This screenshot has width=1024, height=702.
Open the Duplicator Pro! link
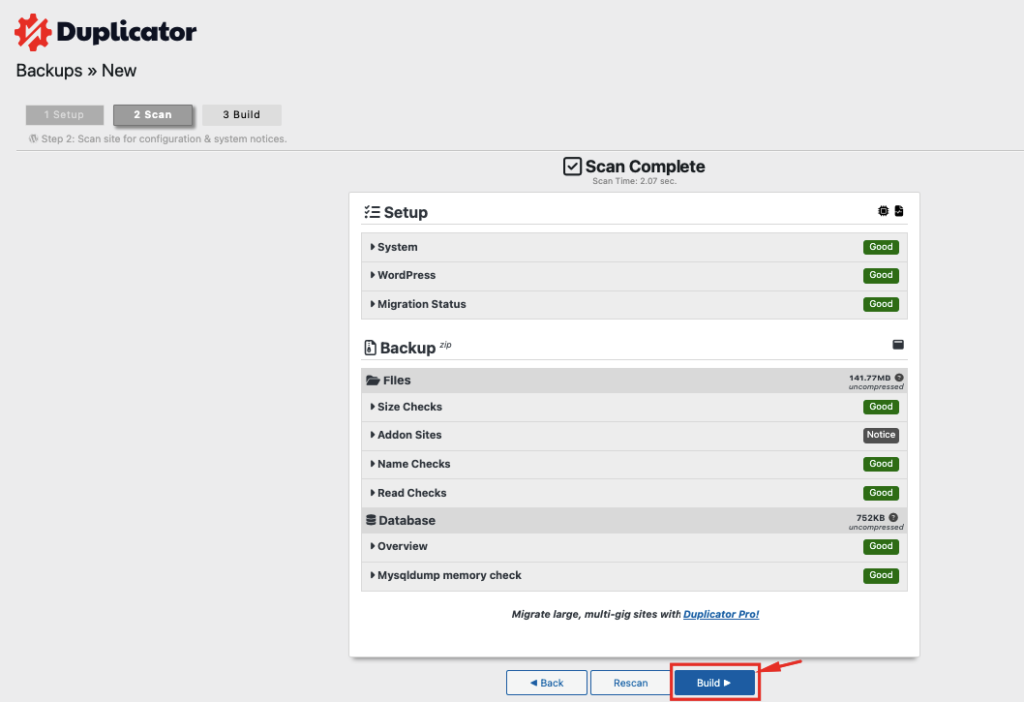pos(721,614)
